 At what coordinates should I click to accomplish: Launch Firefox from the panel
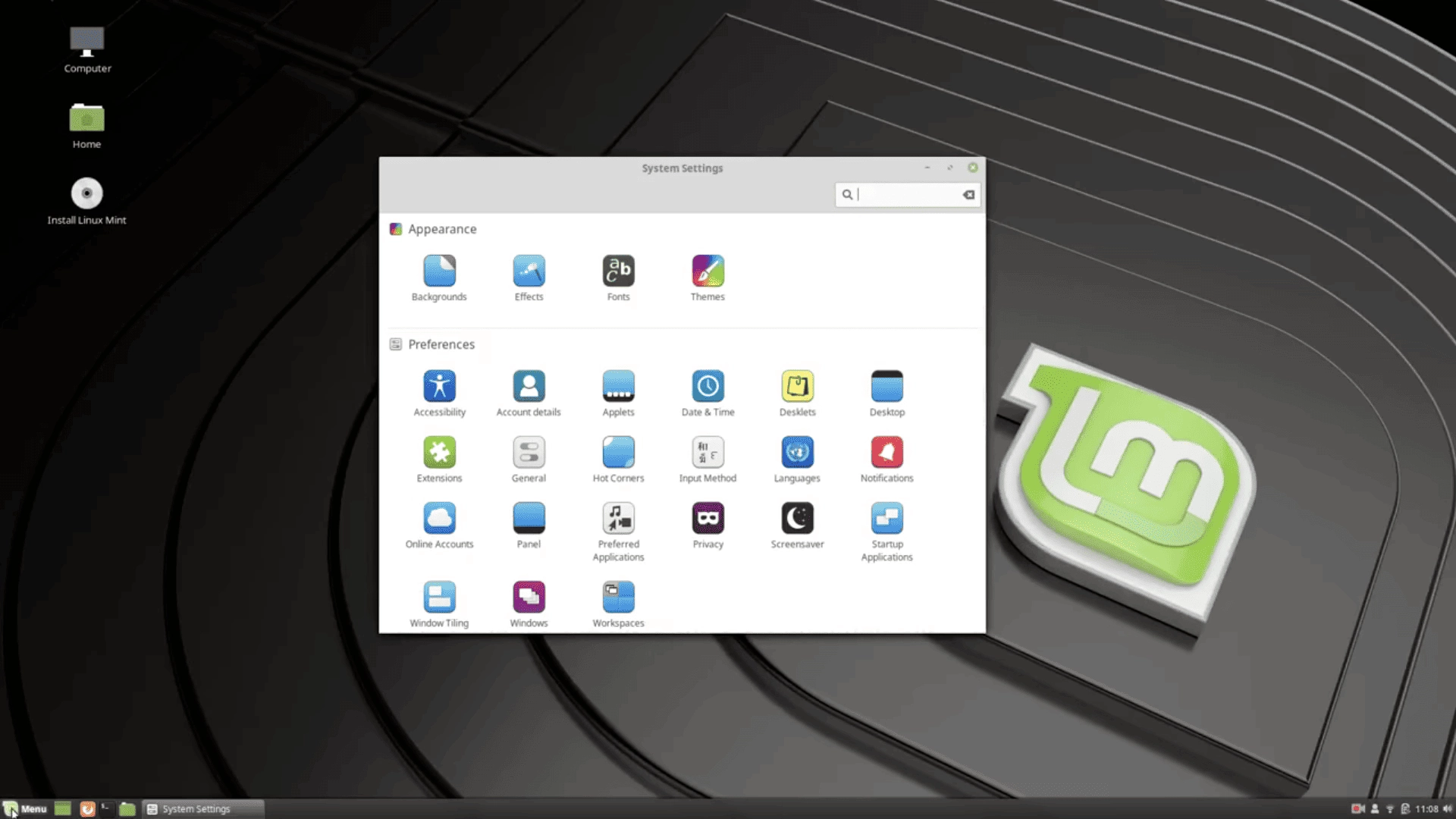tap(87, 809)
